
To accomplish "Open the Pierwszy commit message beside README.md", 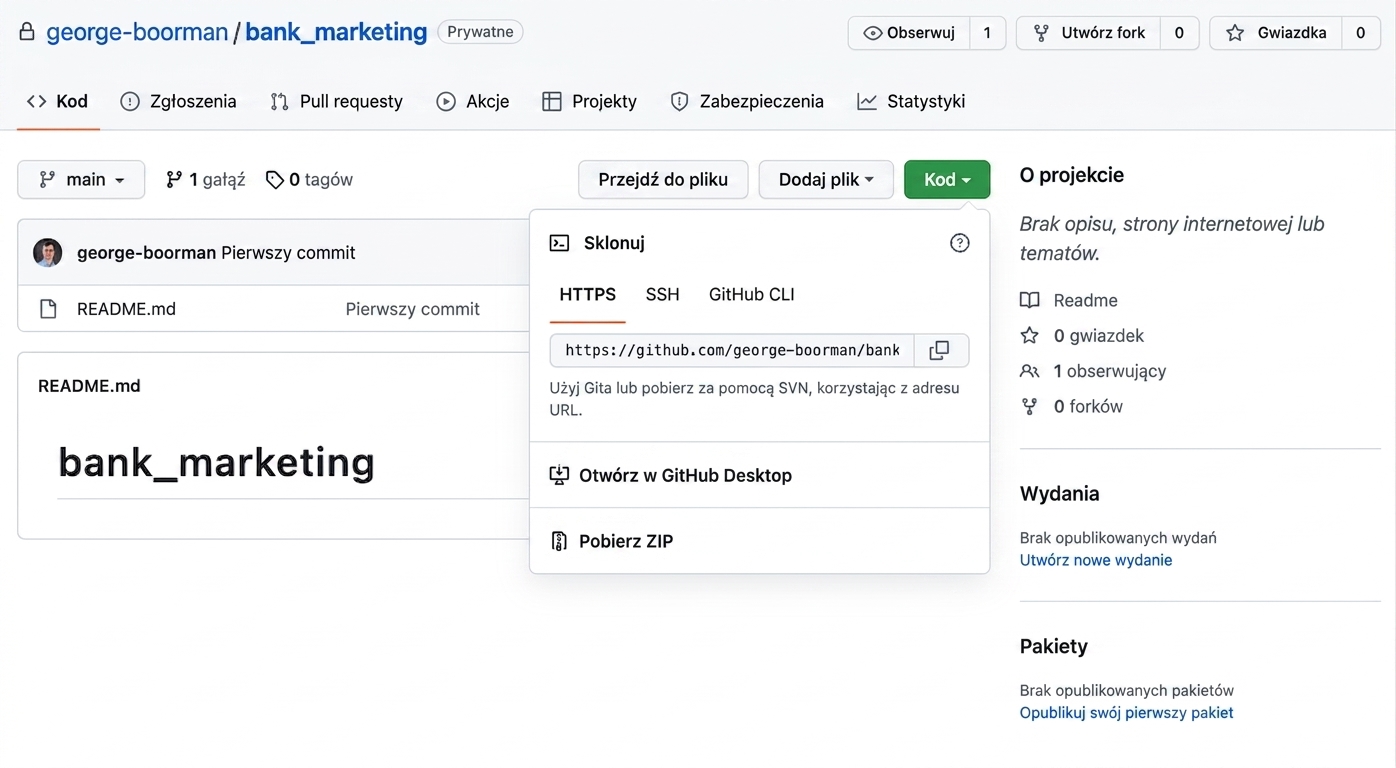I will click(x=413, y=309).
